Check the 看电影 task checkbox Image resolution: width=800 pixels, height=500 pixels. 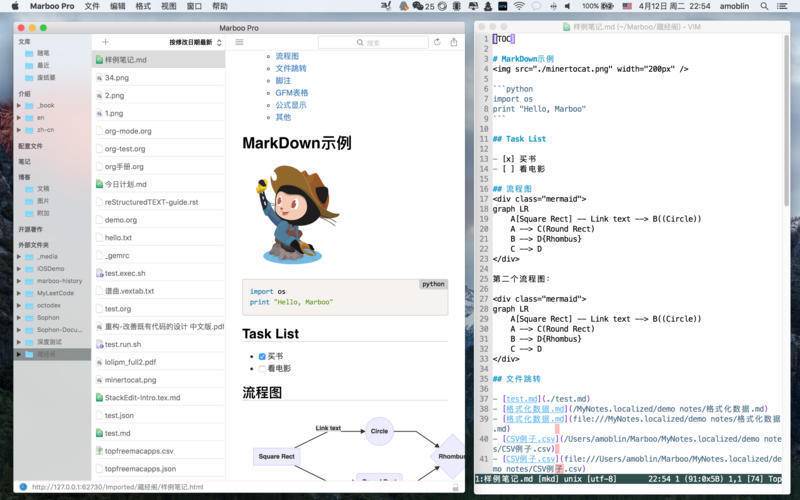pyautogui.click(x=262, y=368)
